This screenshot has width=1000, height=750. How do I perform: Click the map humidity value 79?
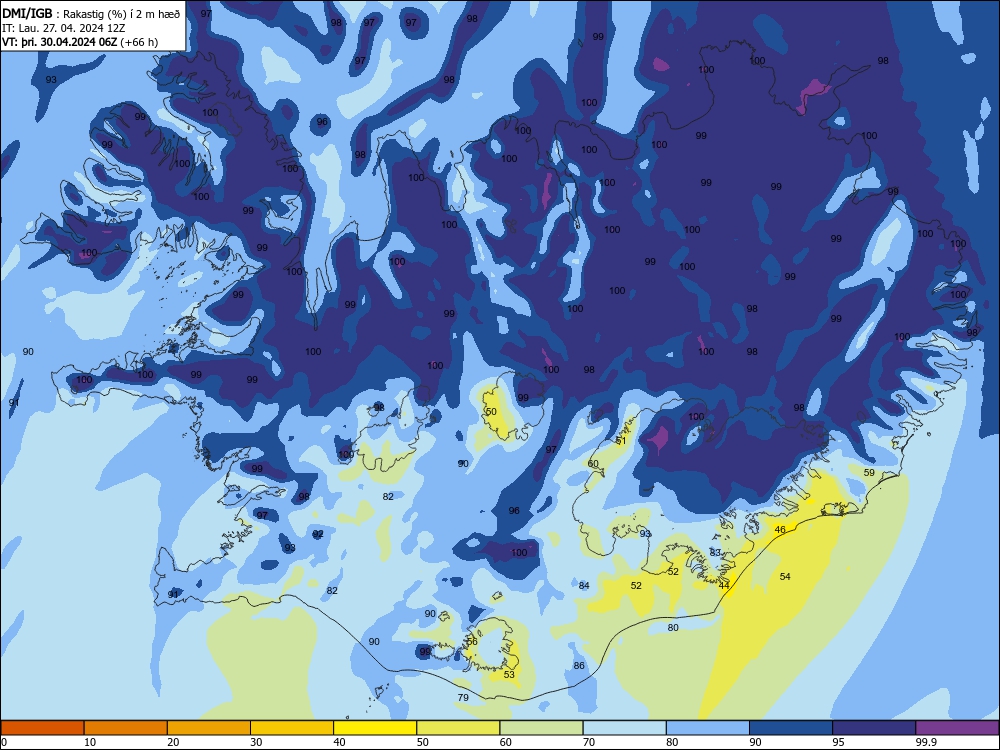463,698
